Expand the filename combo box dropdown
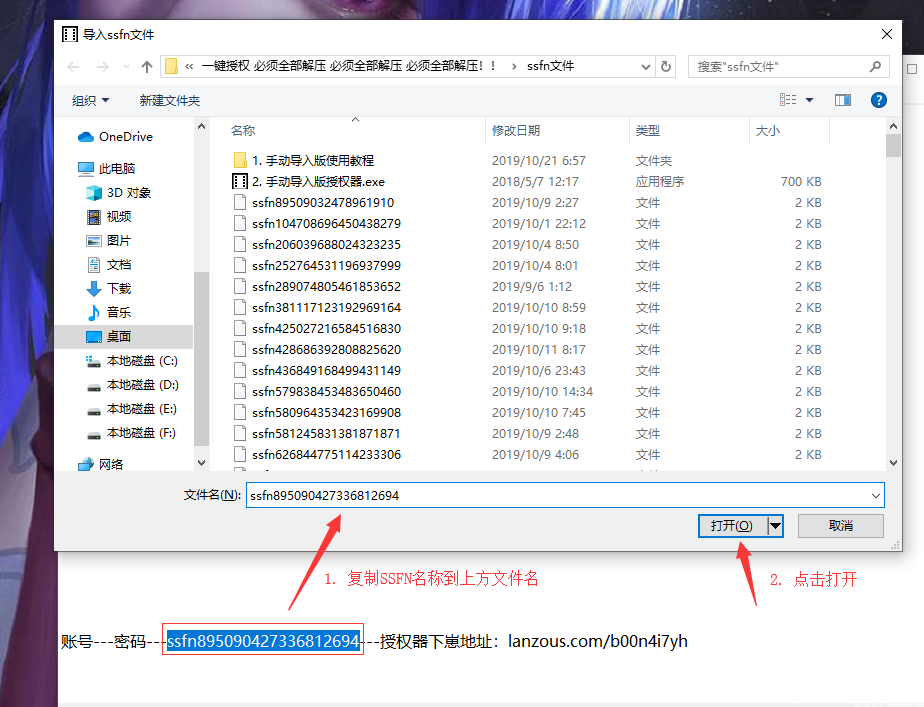 tap(876, 495)
